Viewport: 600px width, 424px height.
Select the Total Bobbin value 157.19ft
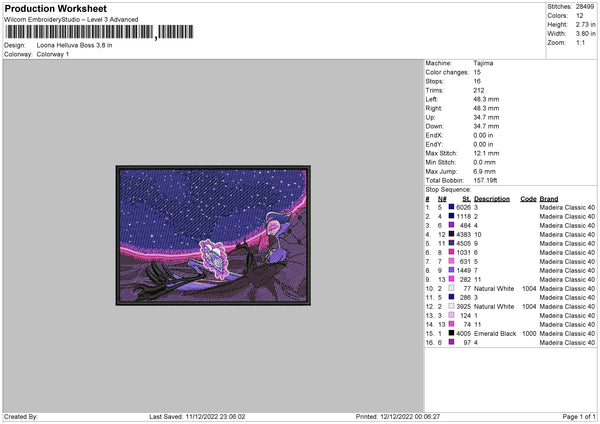pos(485,180)
